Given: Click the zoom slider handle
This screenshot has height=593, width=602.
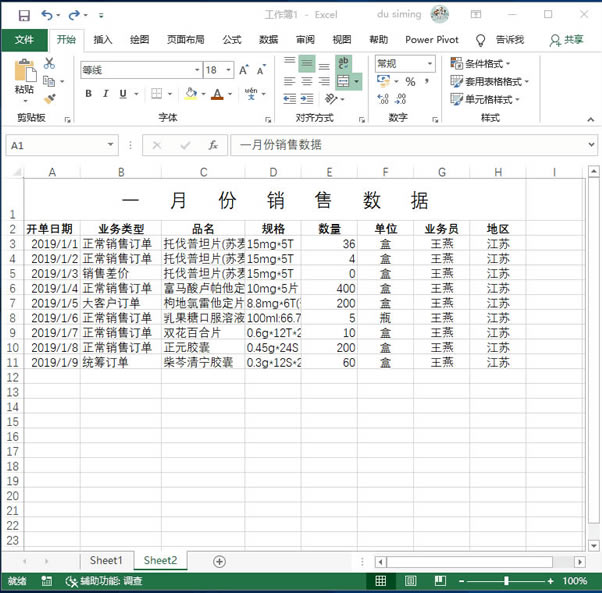Looking at the screenshot, I should click(x=506, y=581).
